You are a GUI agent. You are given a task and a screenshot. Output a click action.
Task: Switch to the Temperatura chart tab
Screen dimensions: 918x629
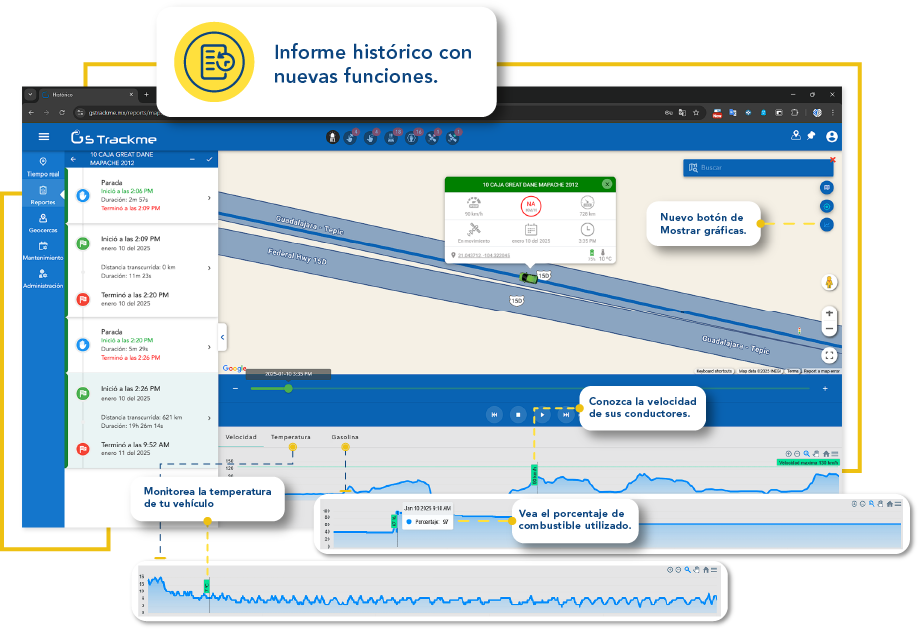289,436
